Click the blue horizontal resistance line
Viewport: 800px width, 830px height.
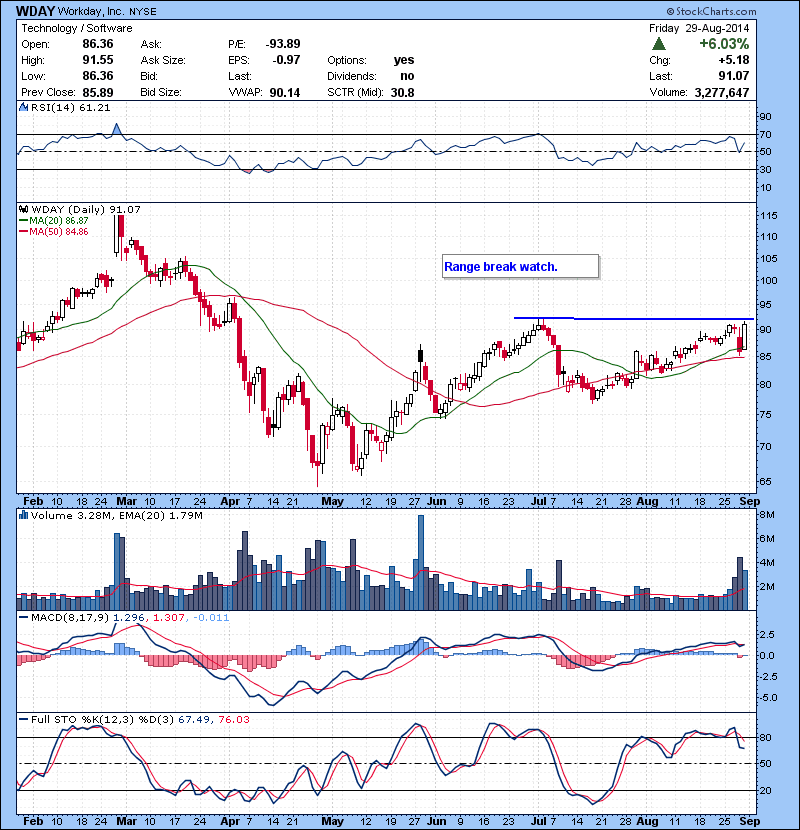click(634, 319)
